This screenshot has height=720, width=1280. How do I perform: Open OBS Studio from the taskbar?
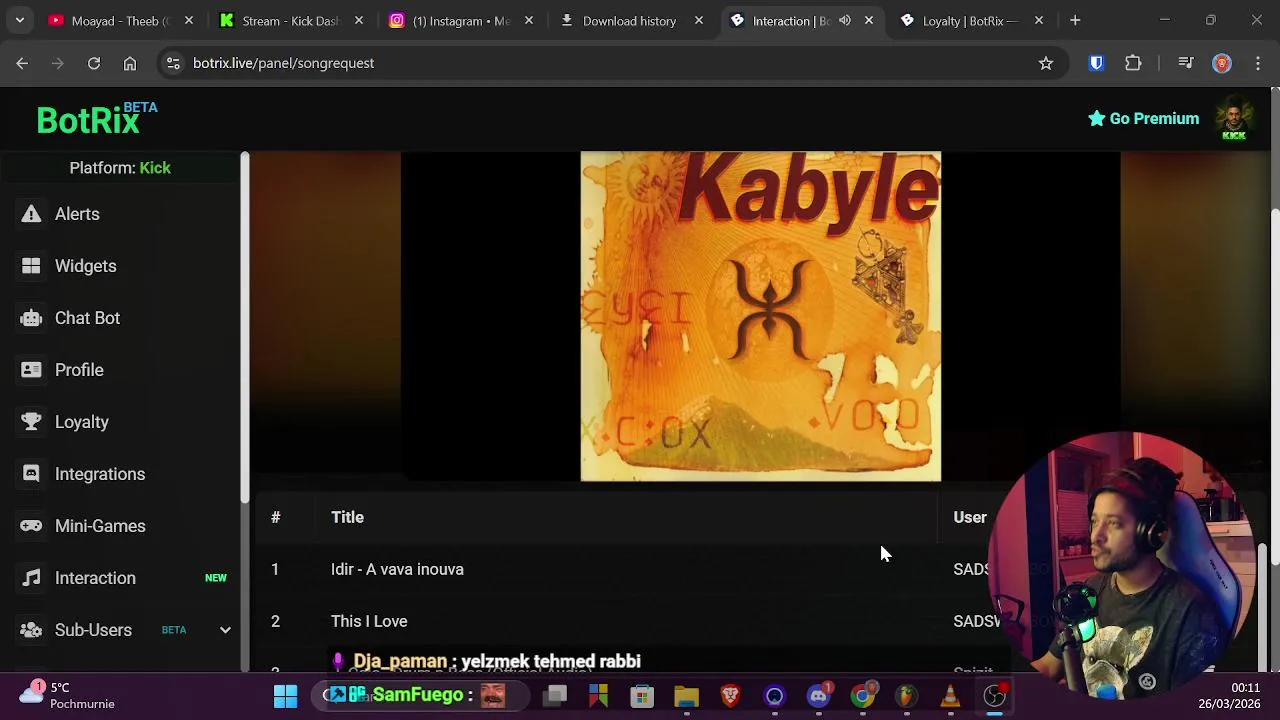click(x=994, y=696)
